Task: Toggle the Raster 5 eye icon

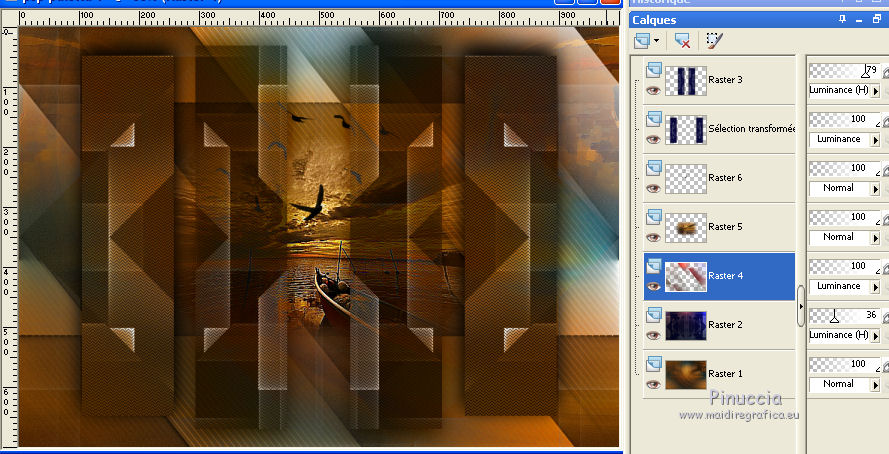Action: [x=654, y=237]
